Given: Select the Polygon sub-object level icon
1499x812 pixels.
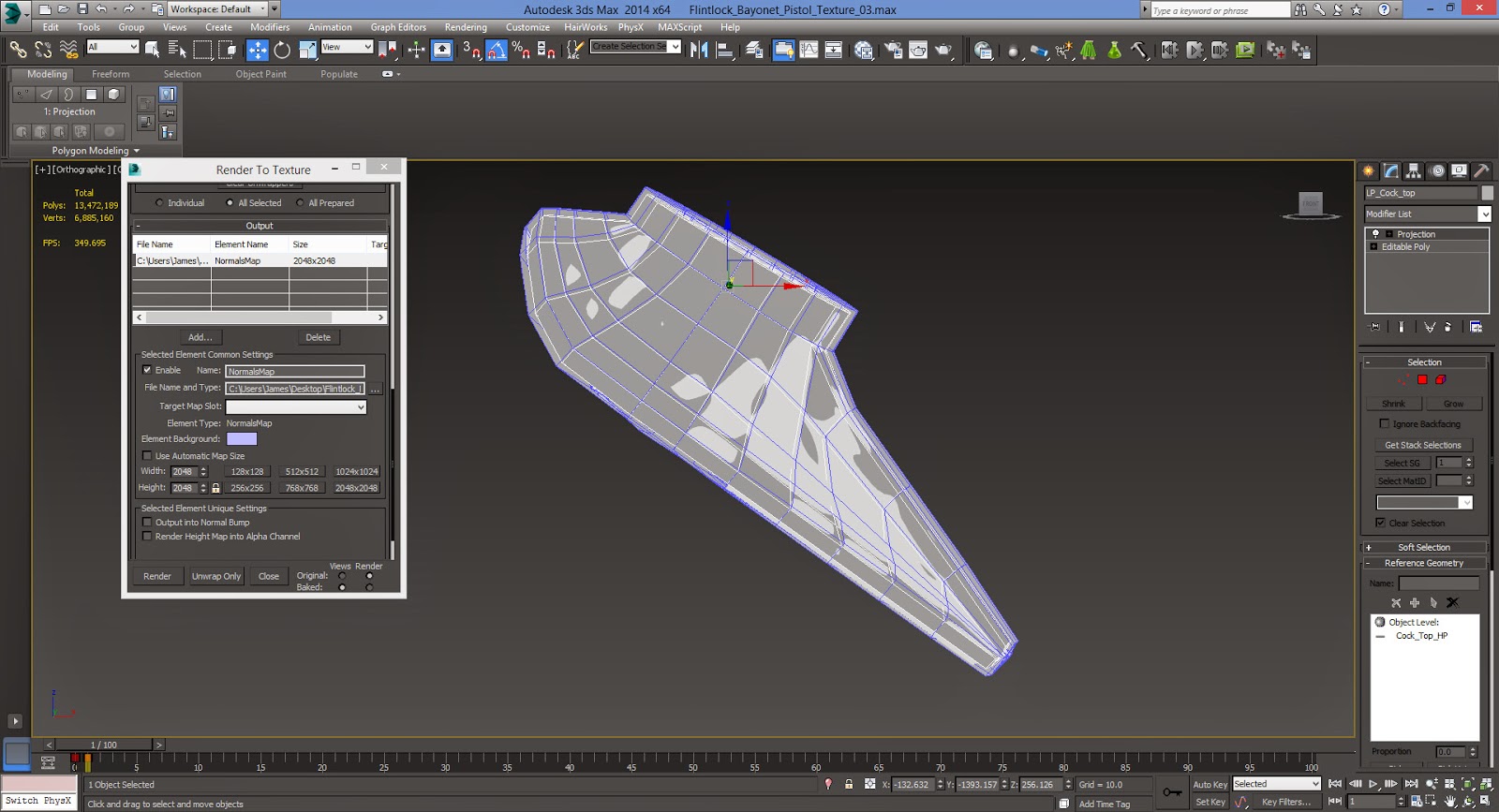Looking at the screenshot, I should (1422, 379).
